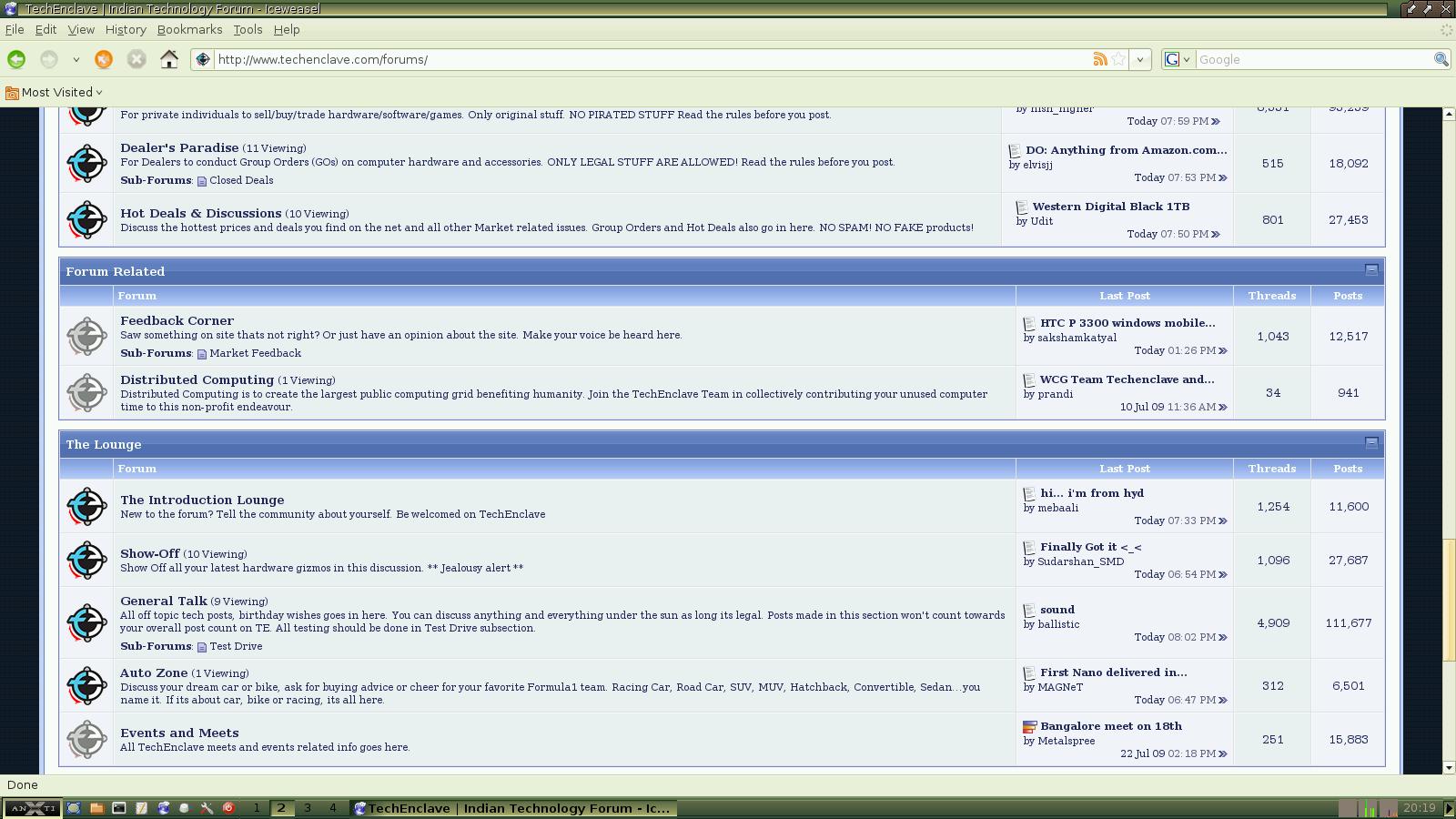This screenshot has height=819, width=1456.
Task: Click the Feedback Corner forum status icon
Action: tap(87, 336)
